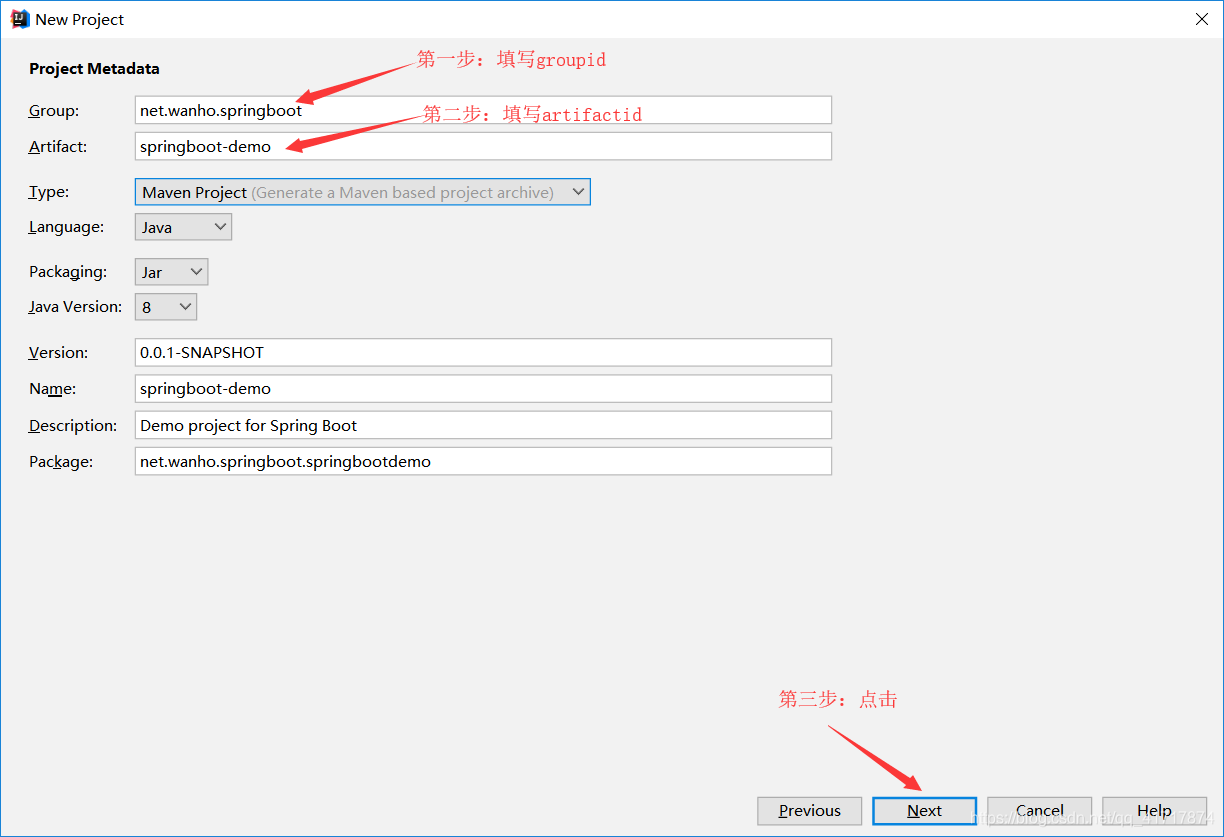Edit the Name field springboot-demo

click(483, 388)
